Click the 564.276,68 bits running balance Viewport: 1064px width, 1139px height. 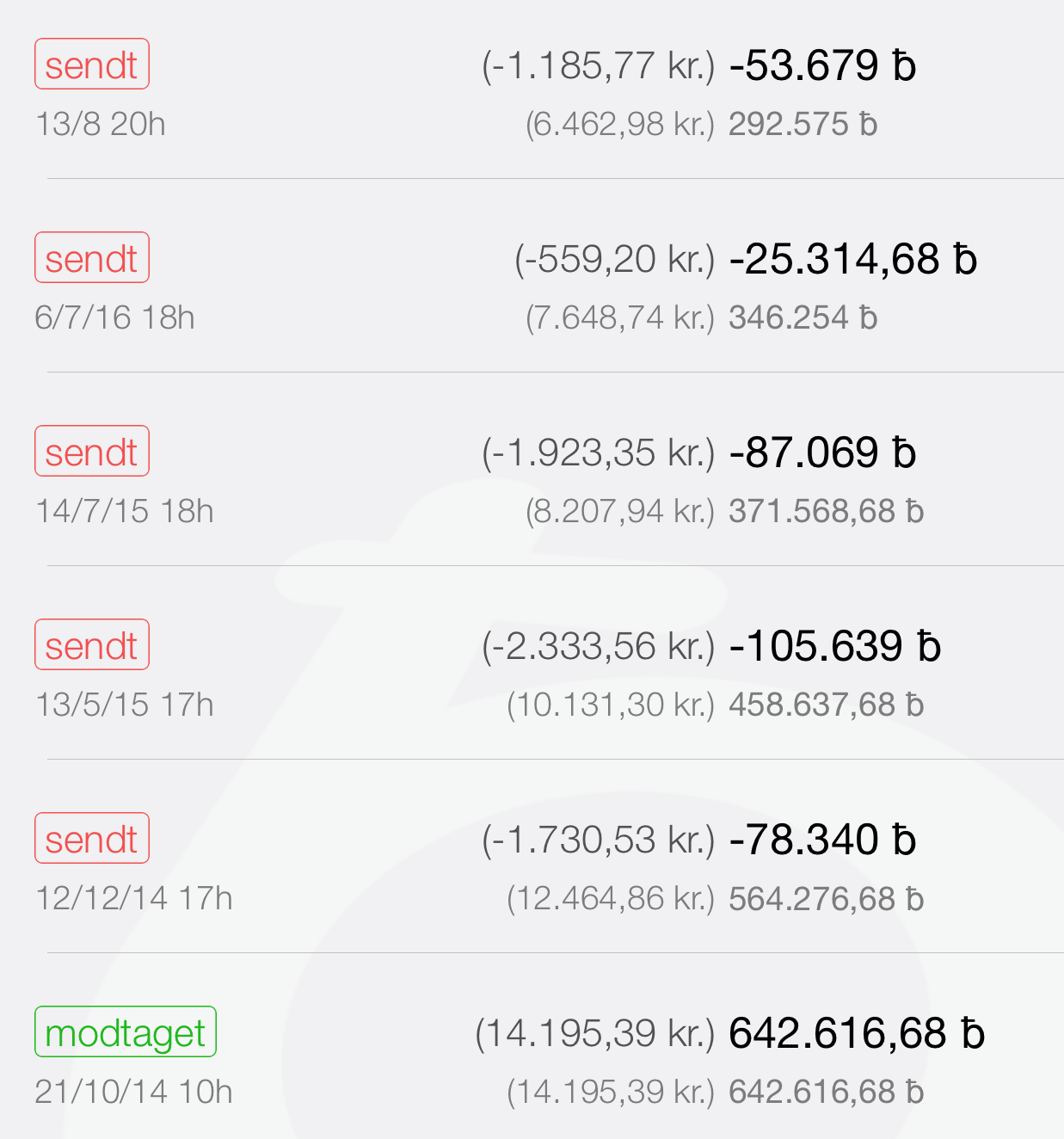pos(826,899)
